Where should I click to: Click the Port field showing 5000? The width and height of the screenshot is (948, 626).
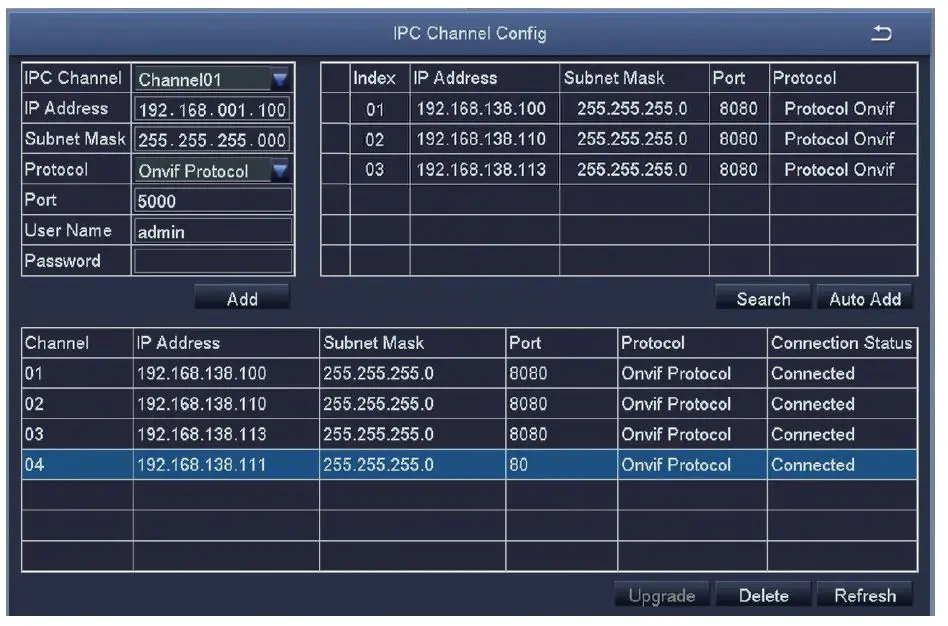click(212, 199)
